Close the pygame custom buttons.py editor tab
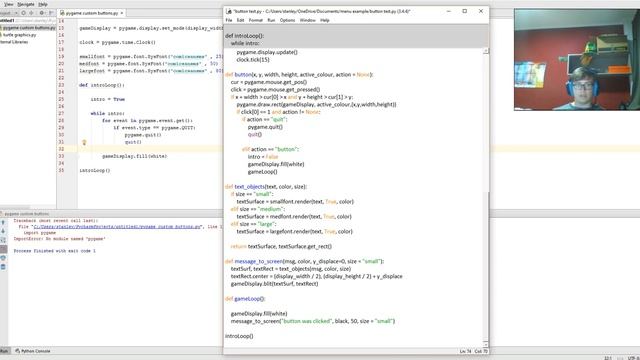 click(x=122, y=13)
